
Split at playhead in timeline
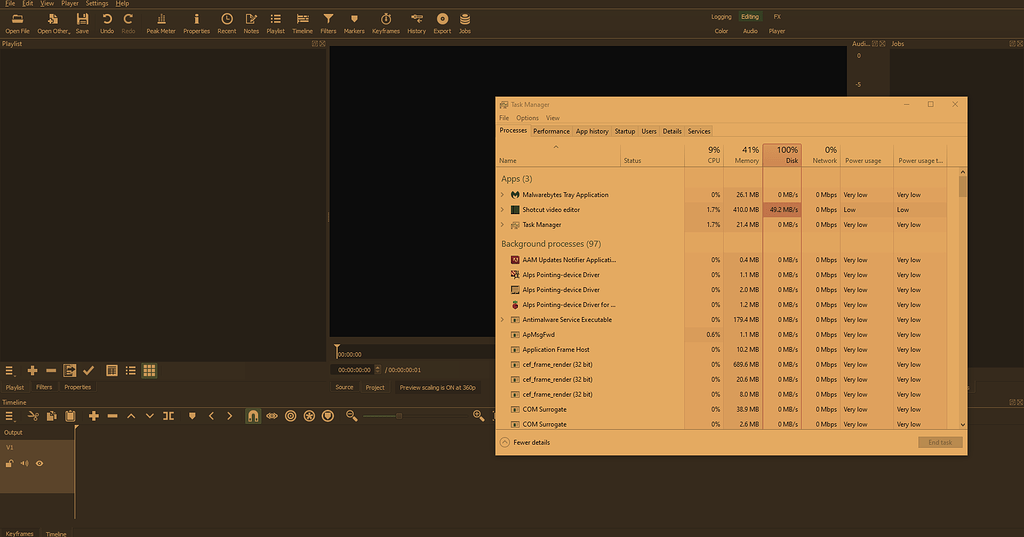168,416
